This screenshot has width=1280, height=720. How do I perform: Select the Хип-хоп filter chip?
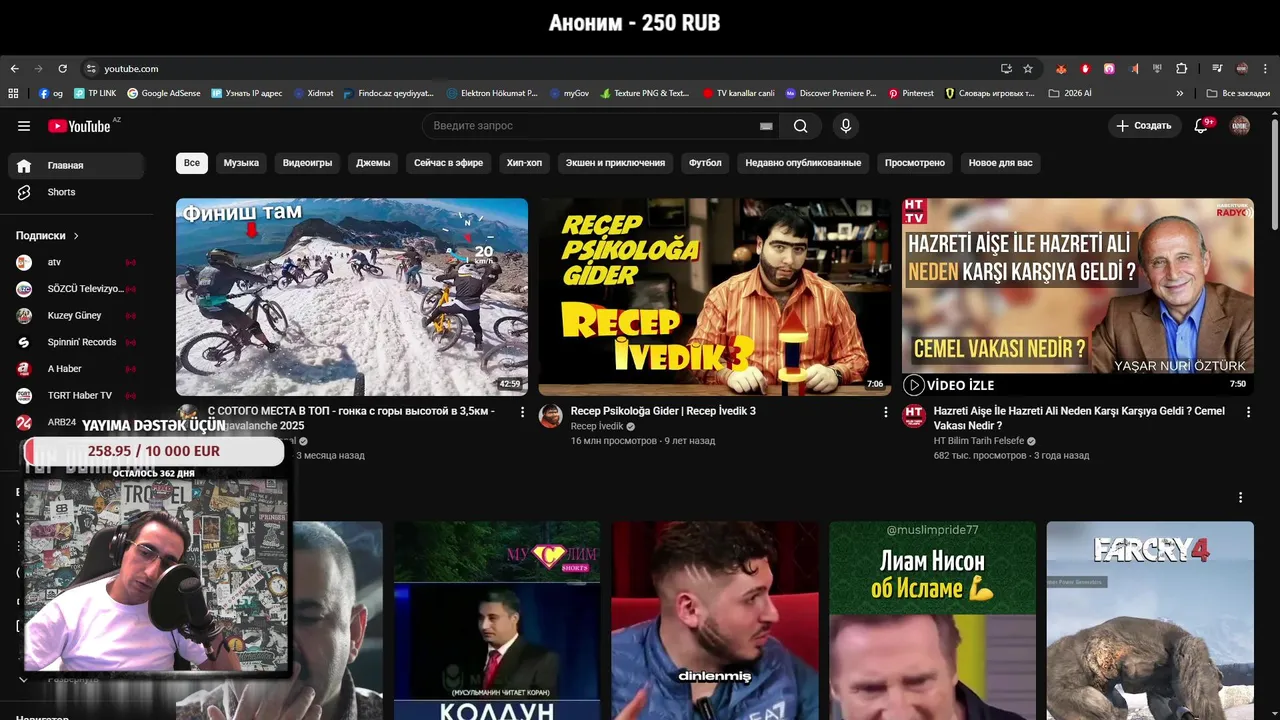(x=524, y=163)
